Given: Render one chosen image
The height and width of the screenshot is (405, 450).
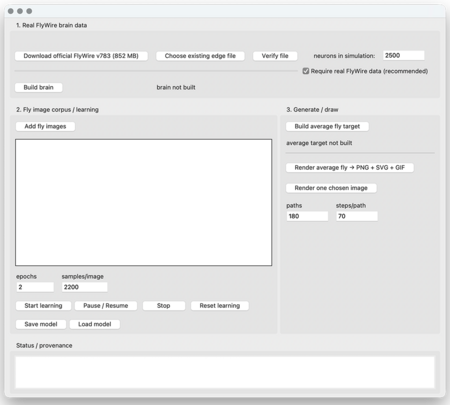Looking at the screenshot, I should 331,188.
